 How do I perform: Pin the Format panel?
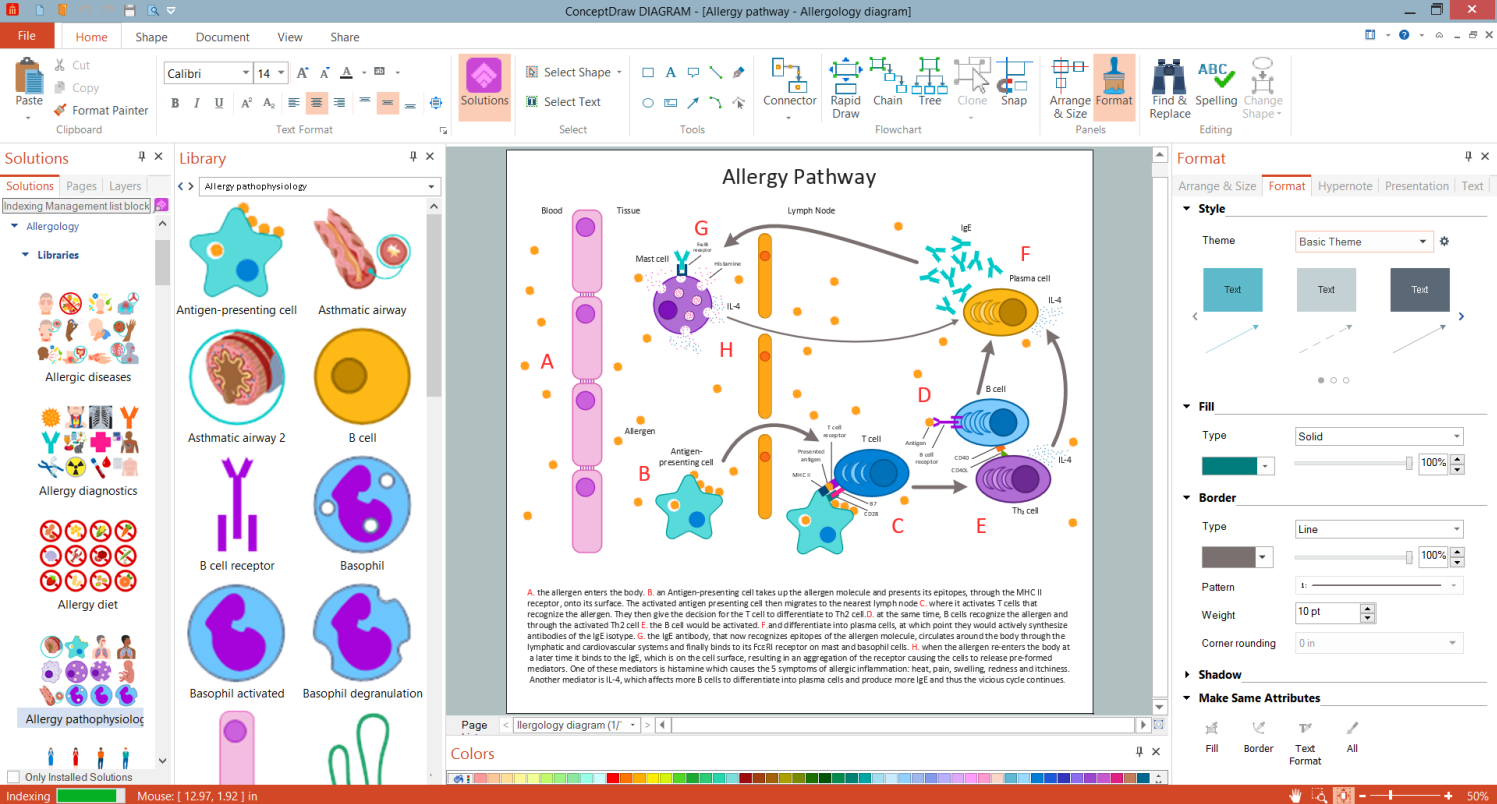[x=1469, y=157]
